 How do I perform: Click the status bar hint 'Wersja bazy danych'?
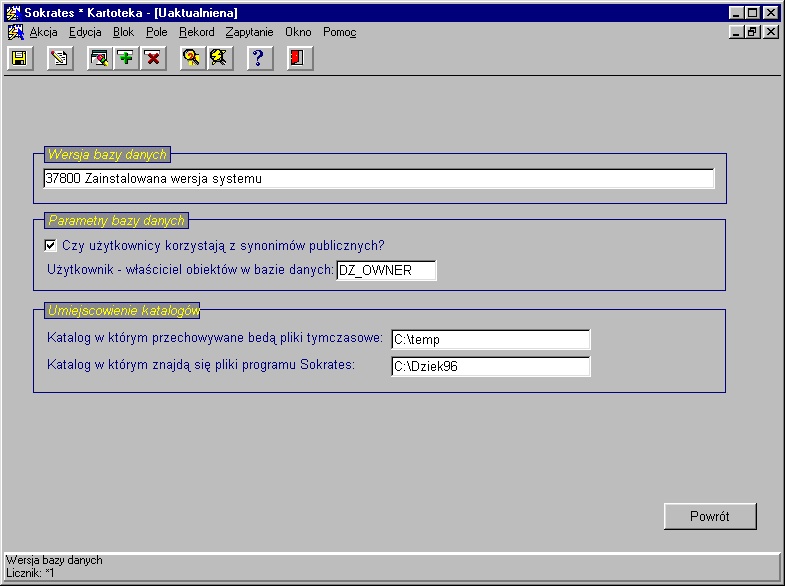pos(54,560)
